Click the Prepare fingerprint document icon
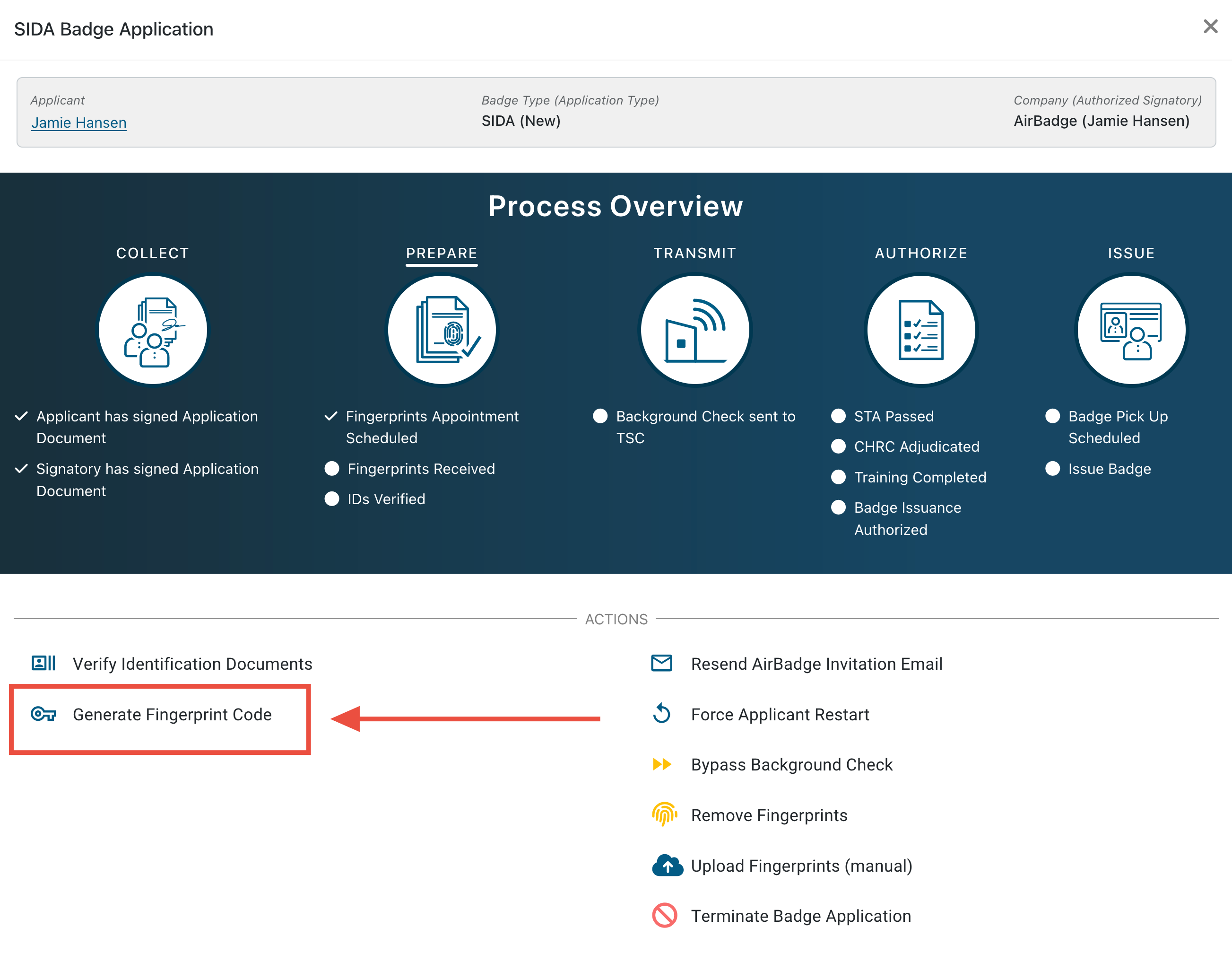The image size is (1232, 980). (x=442, y=331)
